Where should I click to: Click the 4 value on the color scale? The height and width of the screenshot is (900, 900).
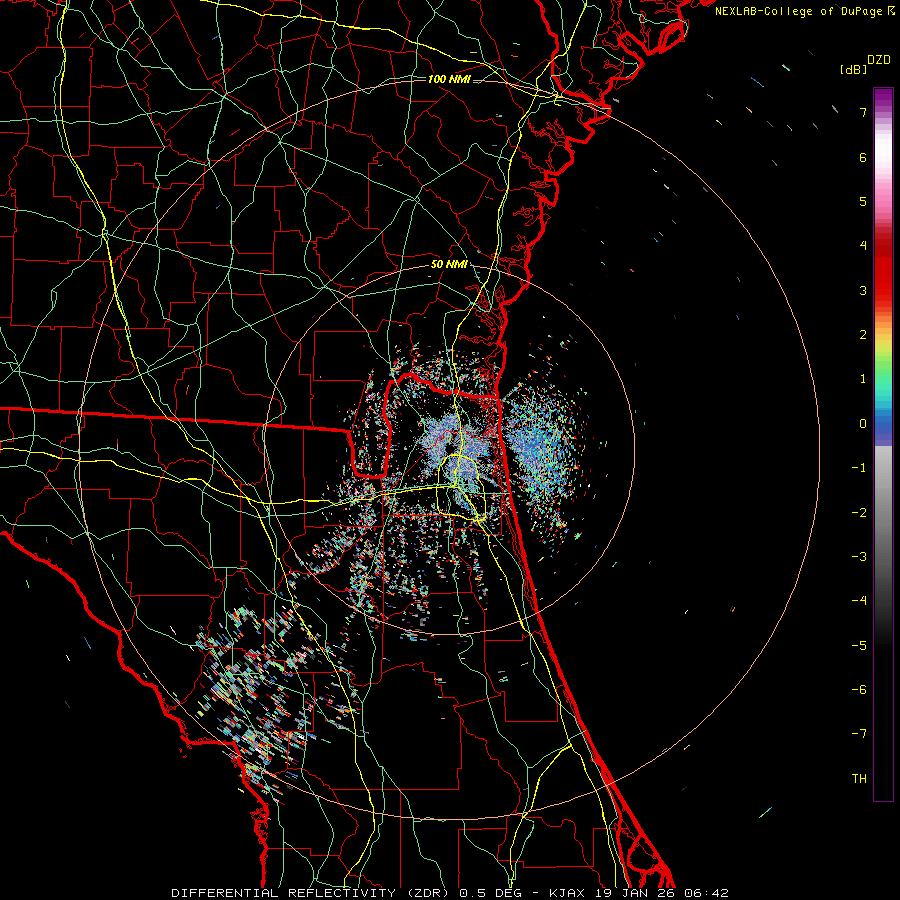(863, 246)
